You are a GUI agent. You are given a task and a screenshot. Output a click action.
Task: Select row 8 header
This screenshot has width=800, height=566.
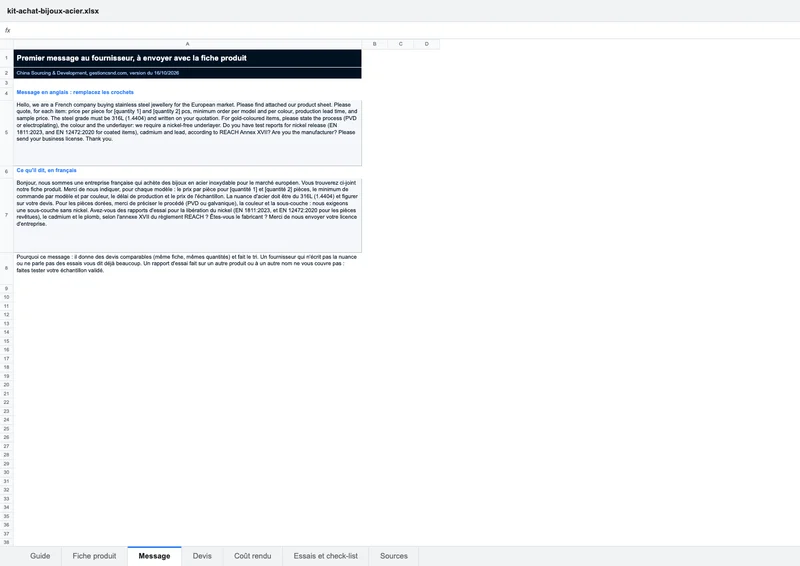[7, 268]
